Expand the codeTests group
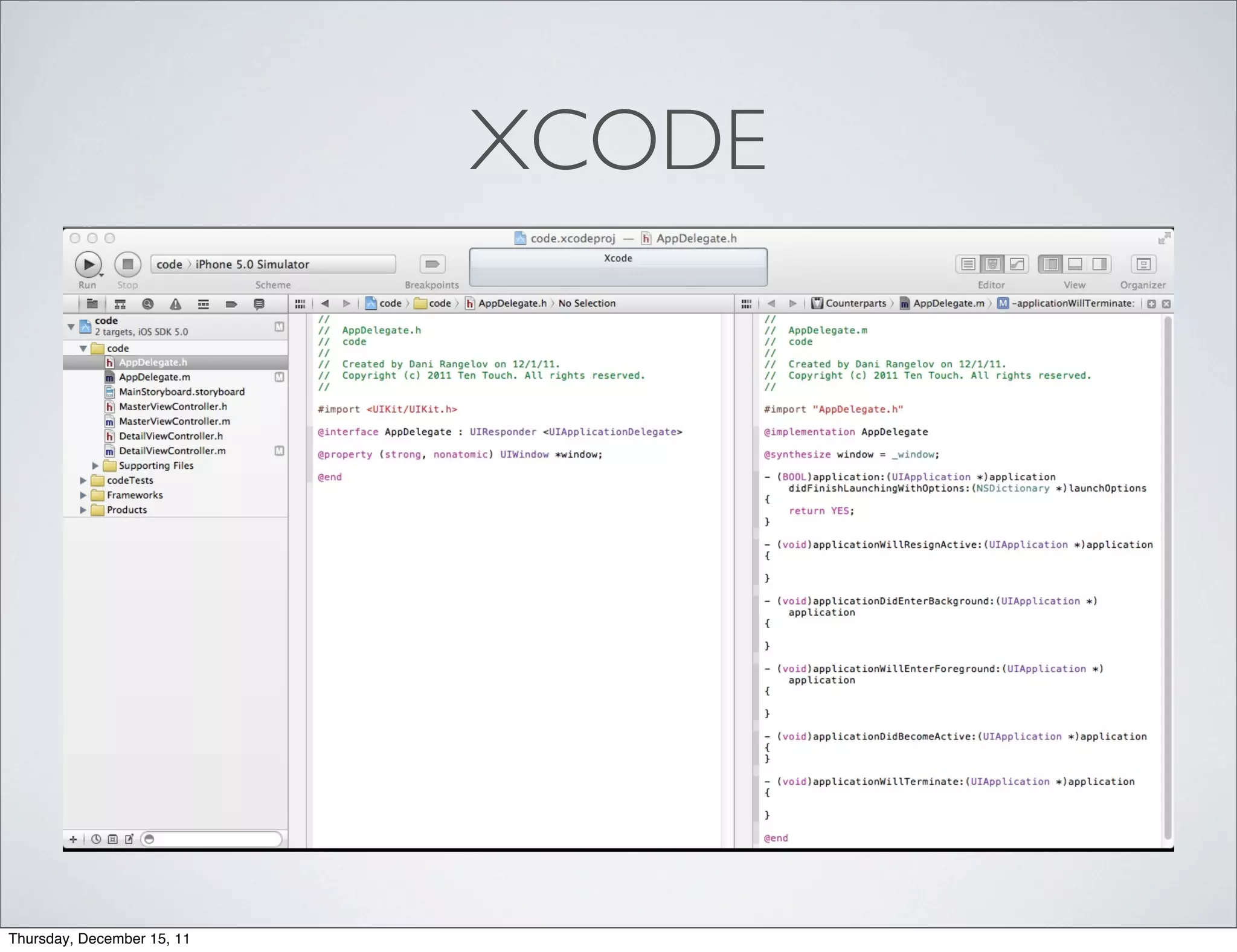The height and width of the screenshot is (952, 1237). [83, 480]
